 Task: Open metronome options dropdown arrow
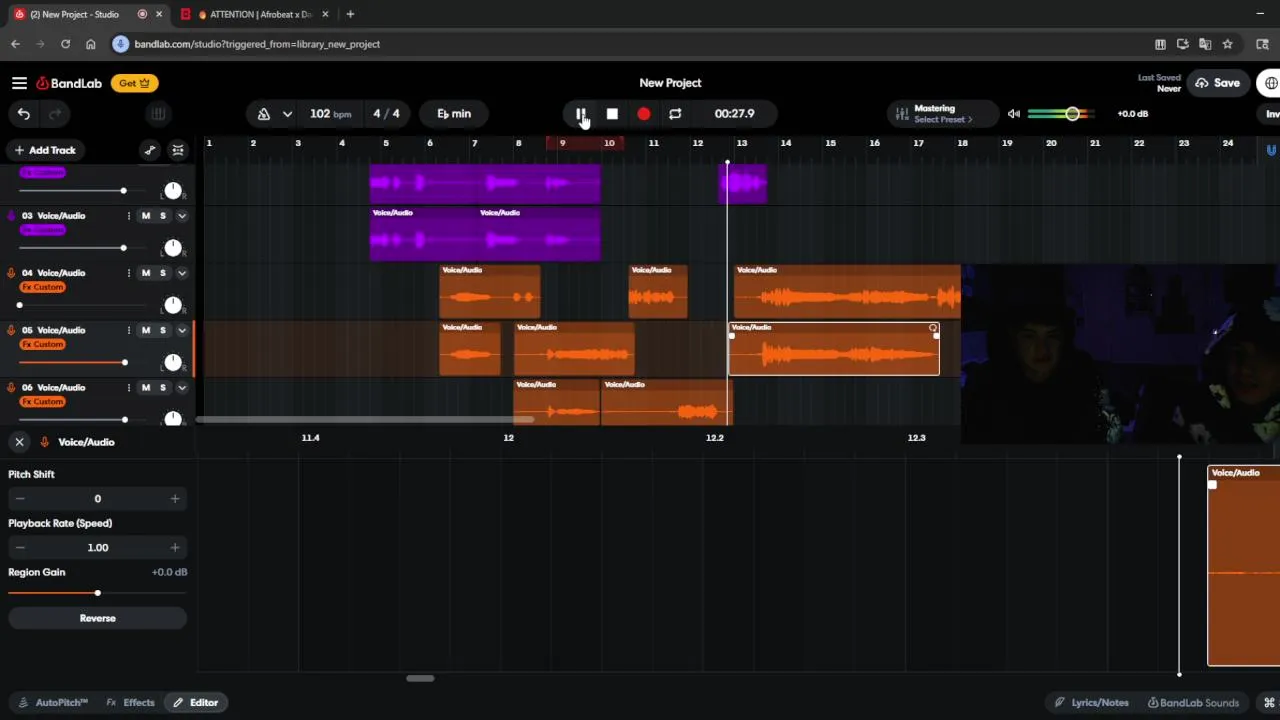pyautogui.click(x=287, y=114)
